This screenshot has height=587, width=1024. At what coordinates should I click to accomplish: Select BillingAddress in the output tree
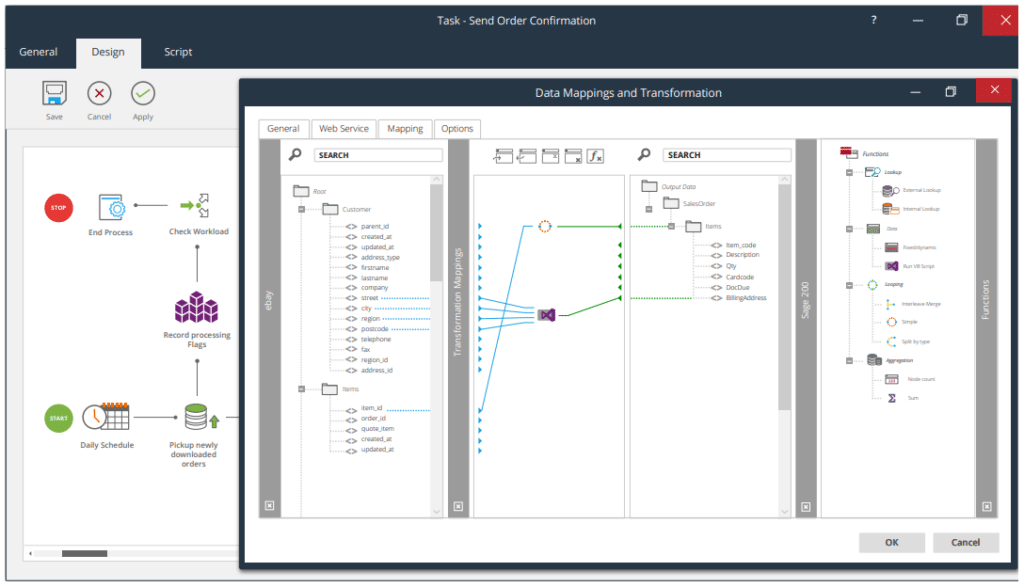click(x=746, y=298)
